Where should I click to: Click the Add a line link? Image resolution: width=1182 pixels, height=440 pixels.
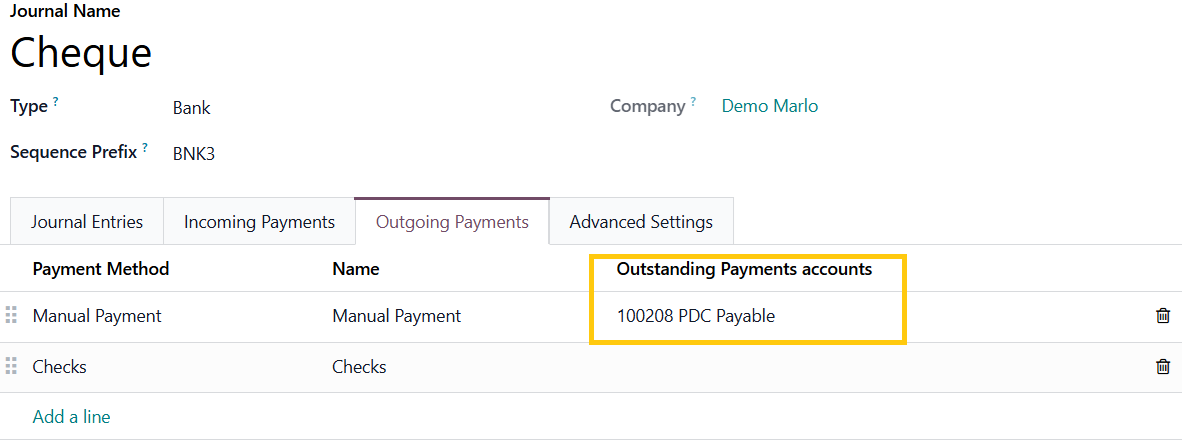[71, 417]
